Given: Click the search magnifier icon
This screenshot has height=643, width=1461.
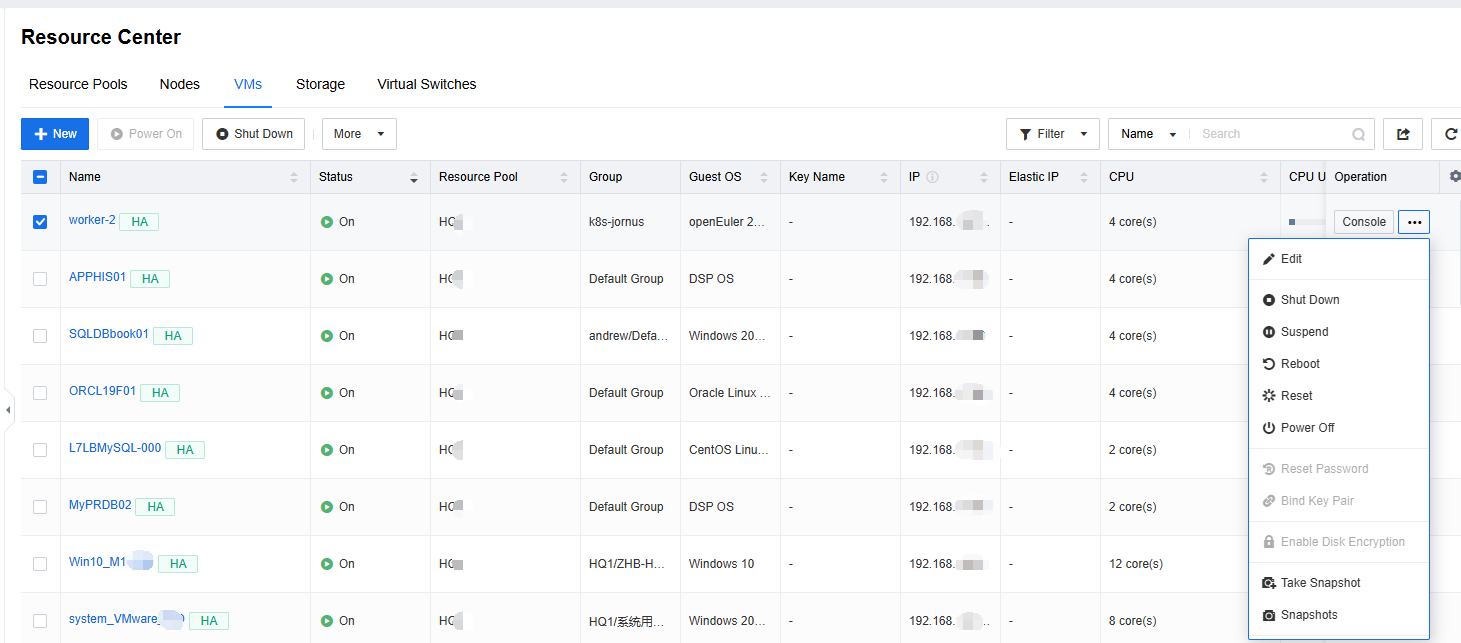Looking at the screenshot, I should [1359, 134].
